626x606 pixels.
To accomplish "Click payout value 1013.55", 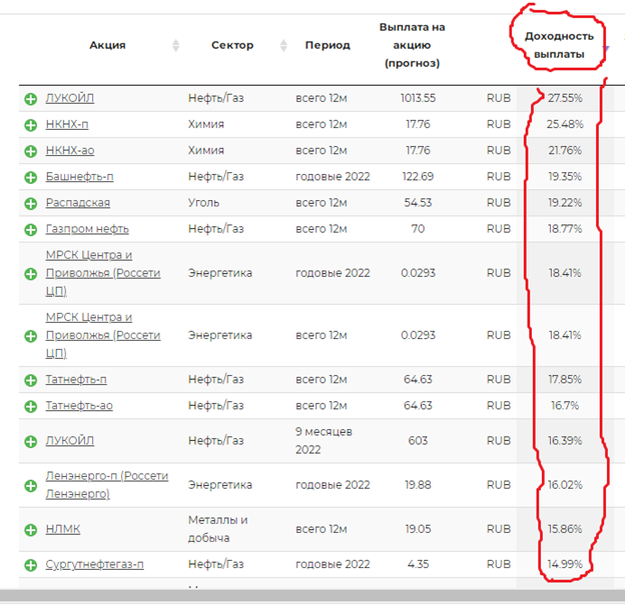I will 418,98.
